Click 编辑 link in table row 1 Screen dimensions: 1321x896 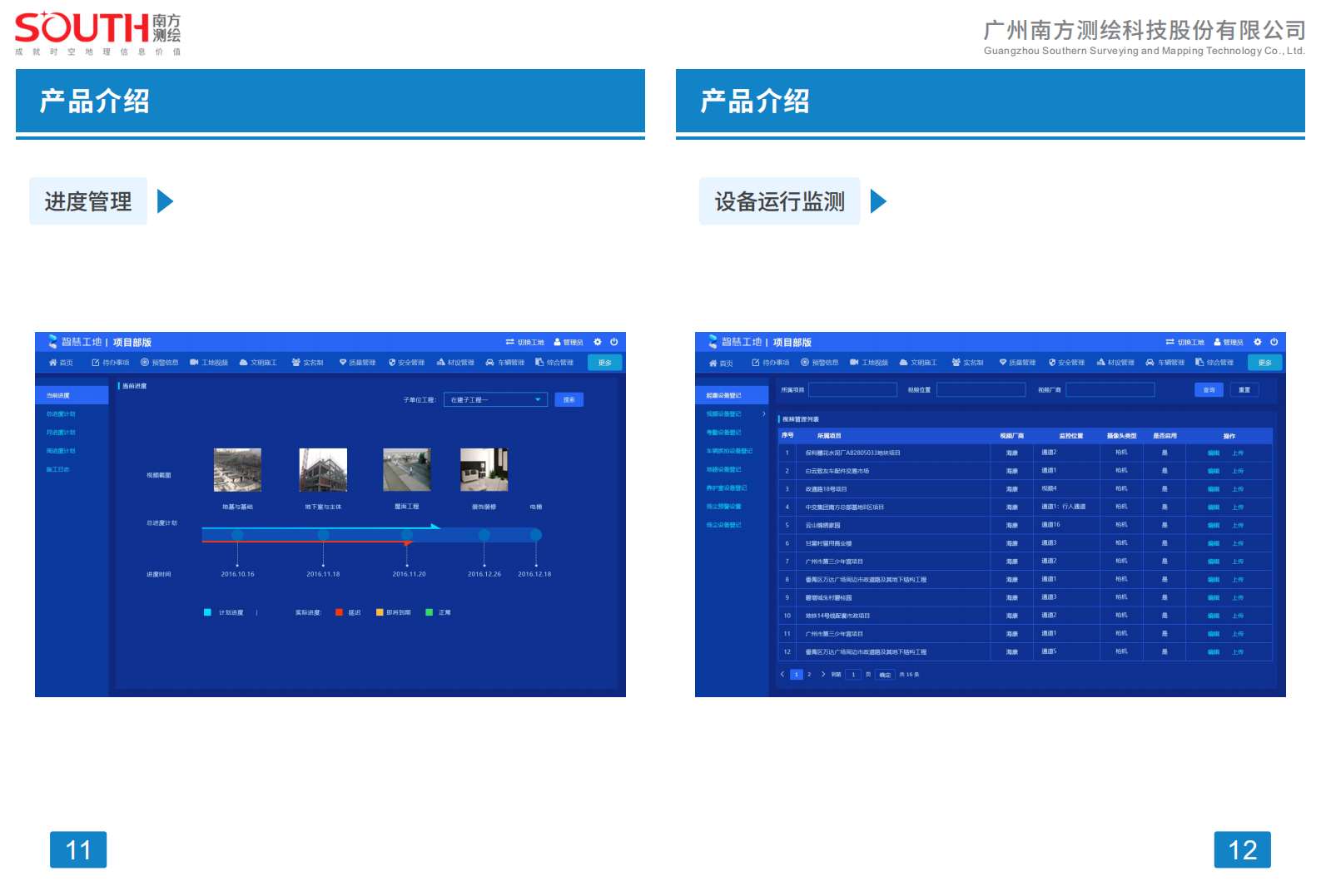[1214, 453]
